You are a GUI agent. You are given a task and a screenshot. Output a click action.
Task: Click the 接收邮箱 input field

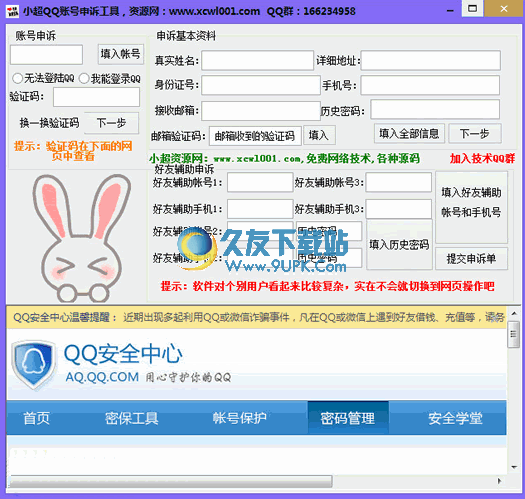261,111
